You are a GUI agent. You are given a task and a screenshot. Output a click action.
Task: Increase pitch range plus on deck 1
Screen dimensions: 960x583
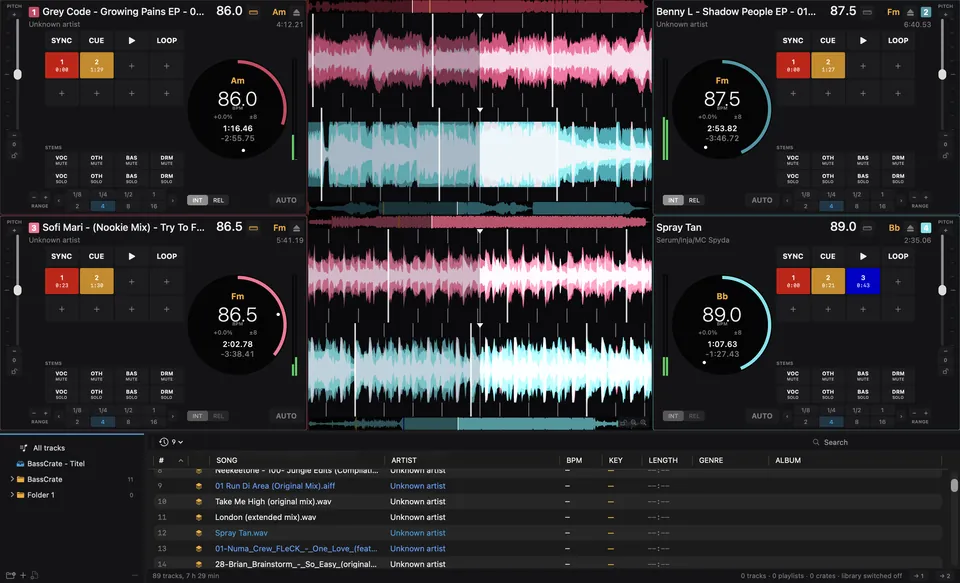point(45,197)
